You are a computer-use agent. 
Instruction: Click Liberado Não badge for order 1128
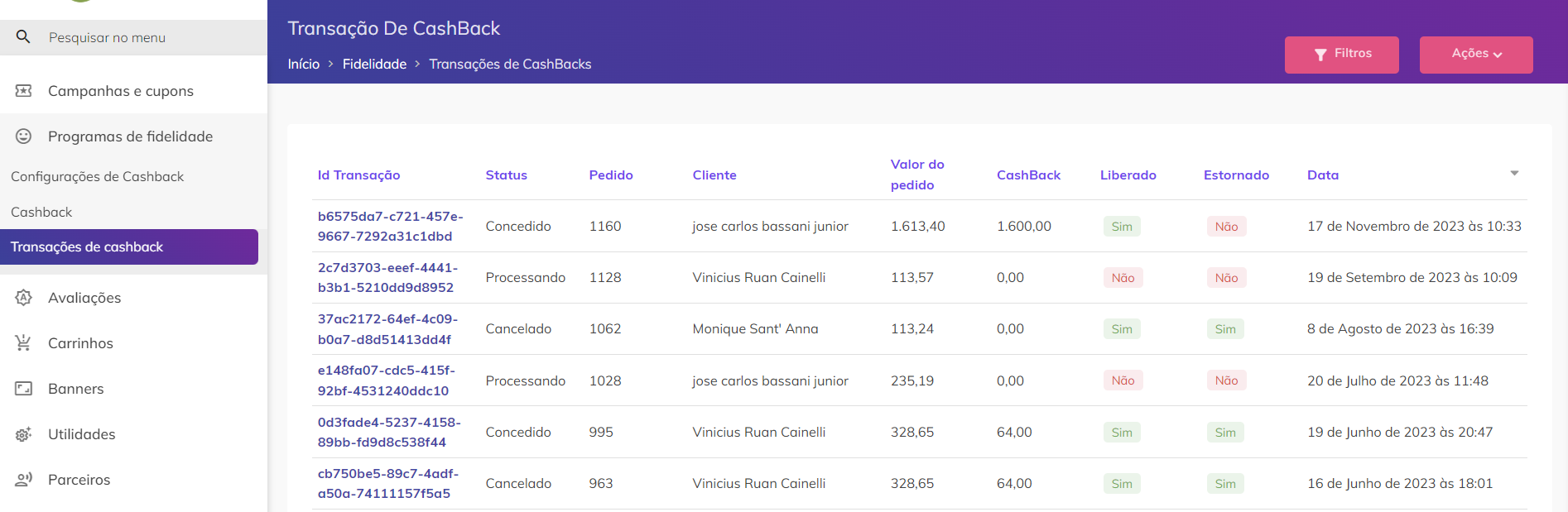coord(1123,278)
